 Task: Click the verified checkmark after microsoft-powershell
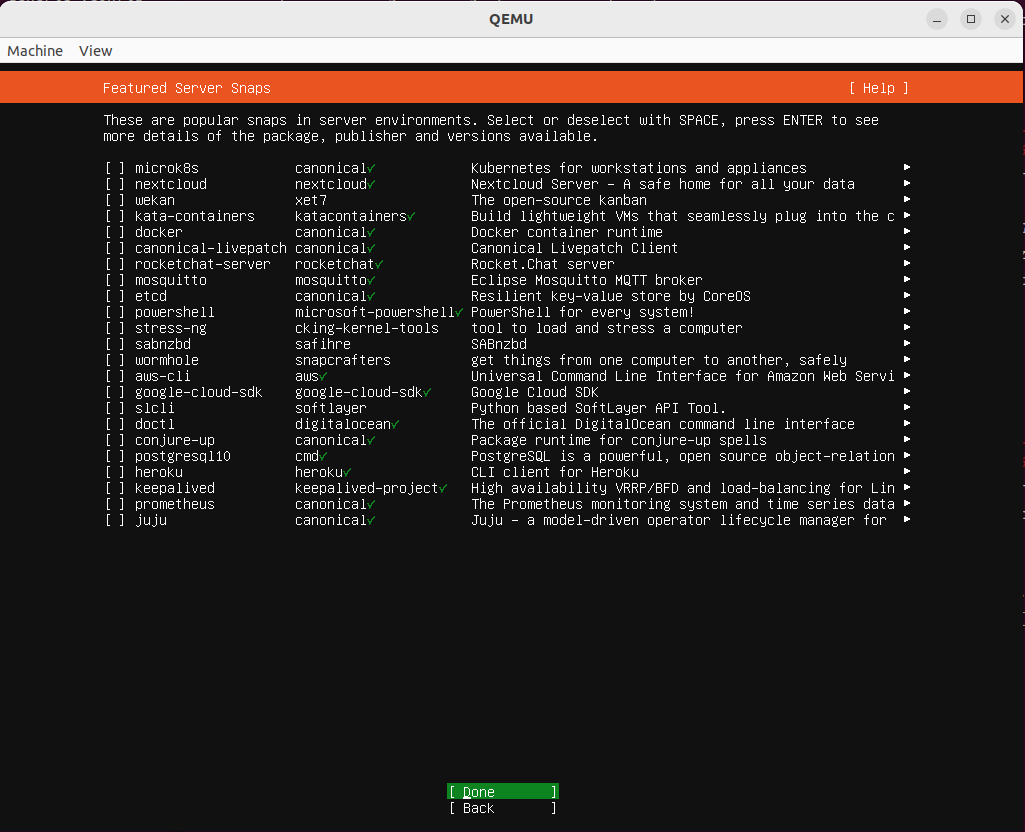coord(460,312)
